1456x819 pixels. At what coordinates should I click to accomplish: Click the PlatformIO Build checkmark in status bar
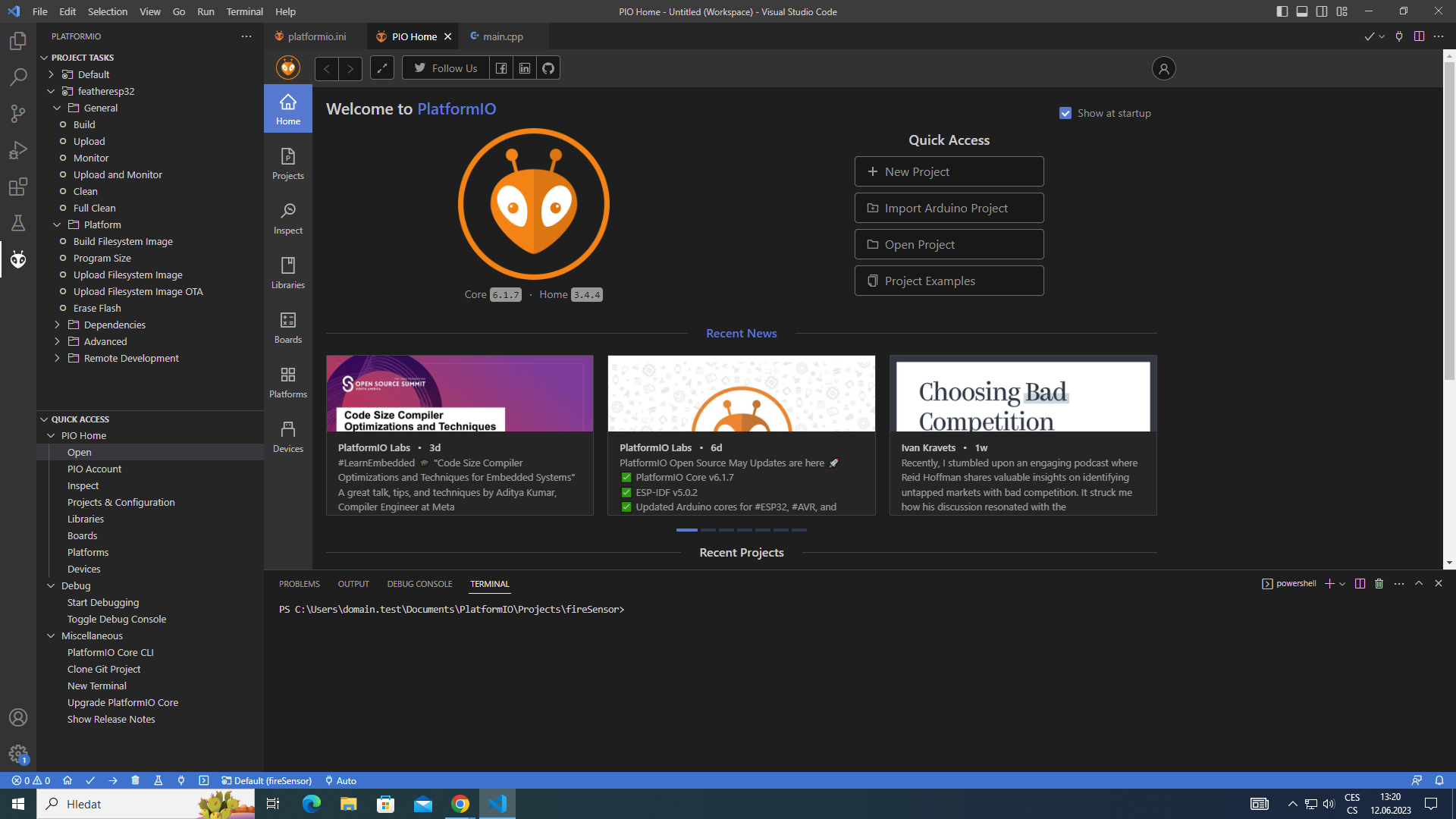(90, 780)
